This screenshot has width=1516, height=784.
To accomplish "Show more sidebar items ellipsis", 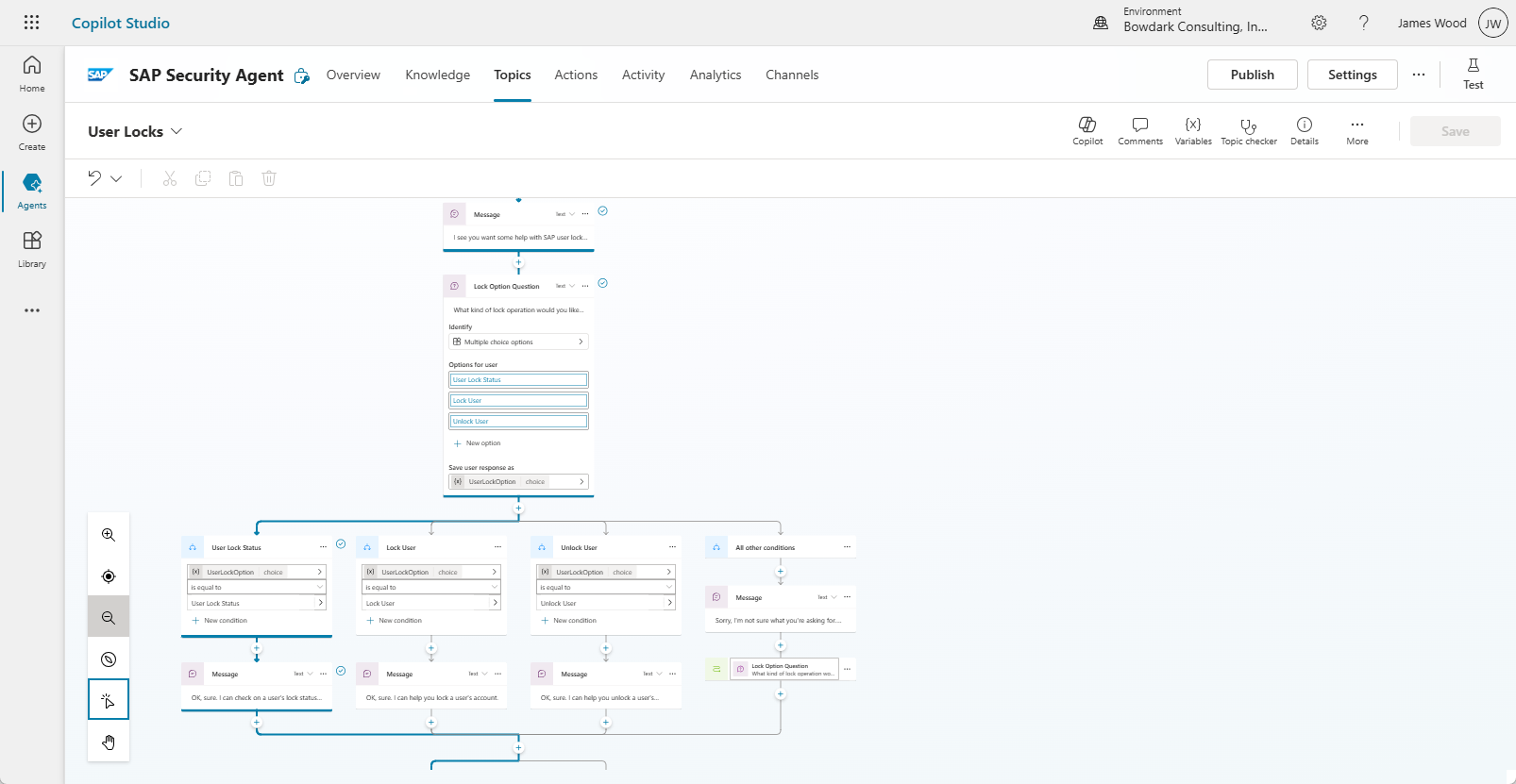I will 32,310.
